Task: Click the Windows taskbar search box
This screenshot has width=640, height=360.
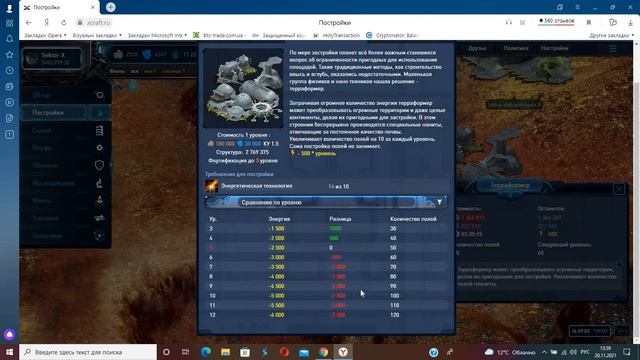Action: [x=88, y=352]
